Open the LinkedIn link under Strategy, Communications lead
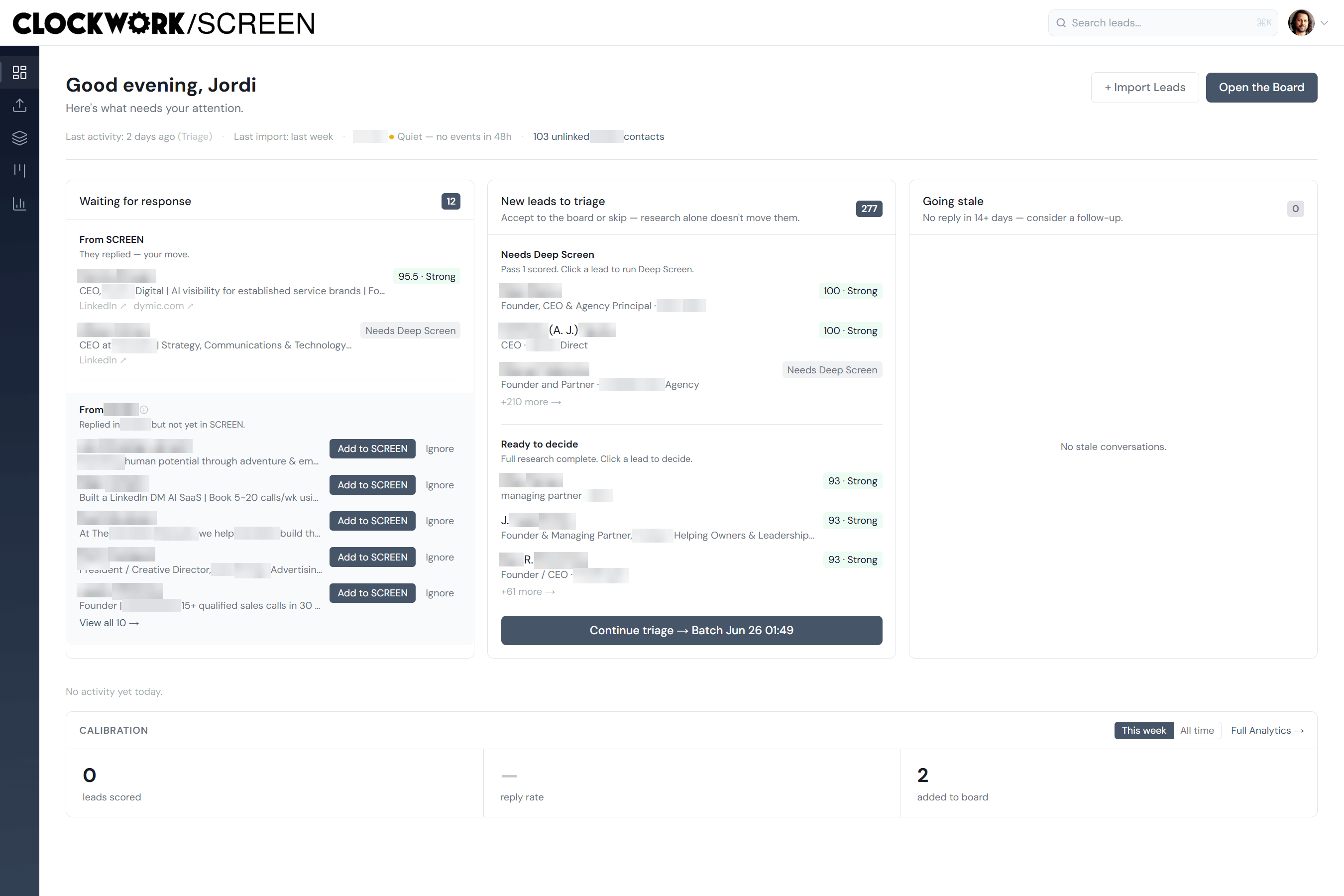 point(103,360)
